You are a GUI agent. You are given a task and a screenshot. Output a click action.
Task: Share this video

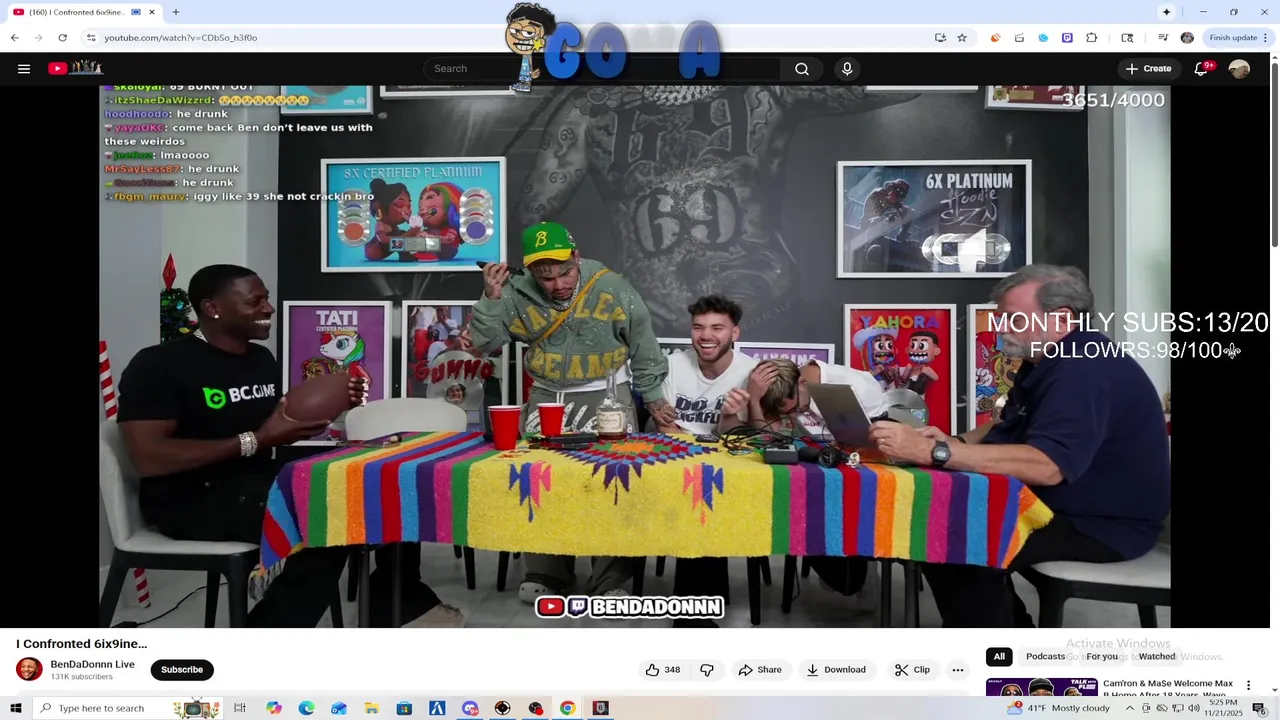[x=760, y=670]
